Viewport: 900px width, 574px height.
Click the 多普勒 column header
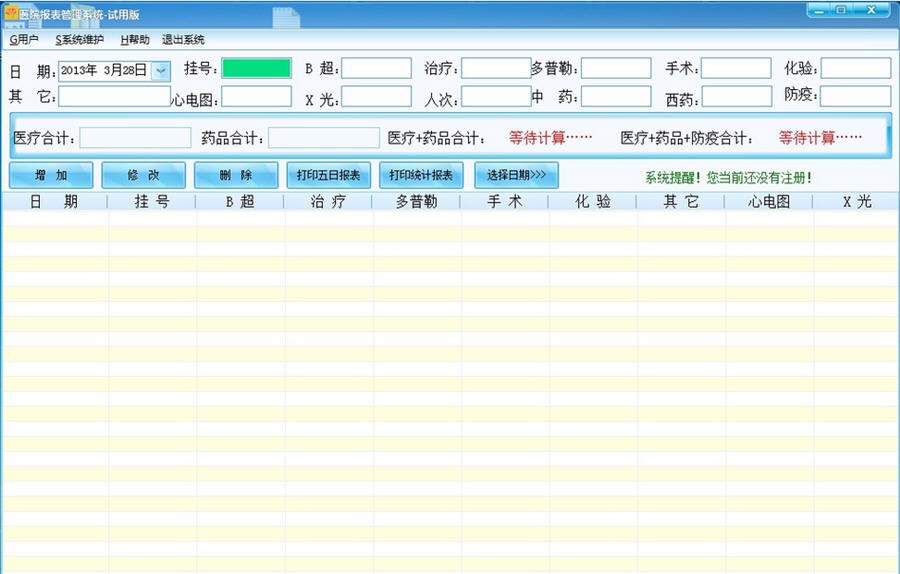(416, 201)
